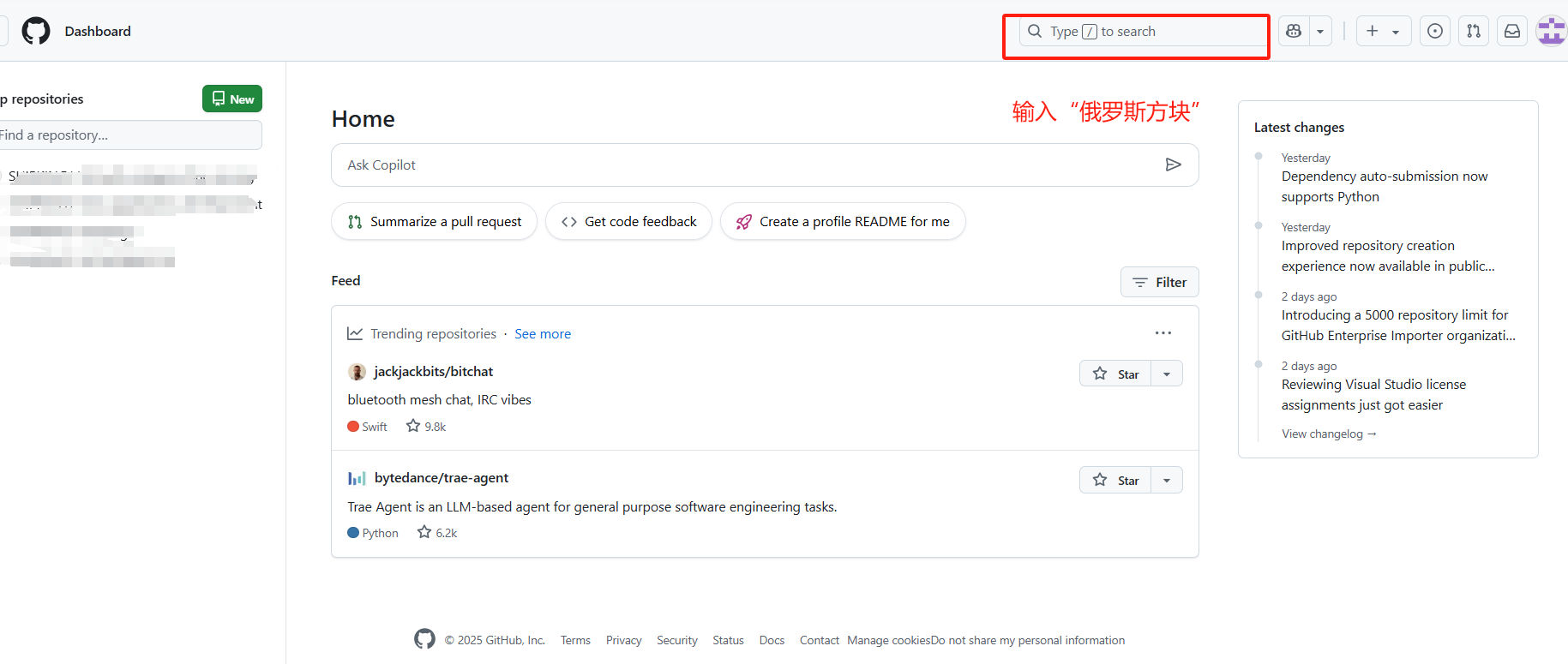1568x664 pixels.
Task: Click the Swift language label on bitchat
Action: [367, 426]
